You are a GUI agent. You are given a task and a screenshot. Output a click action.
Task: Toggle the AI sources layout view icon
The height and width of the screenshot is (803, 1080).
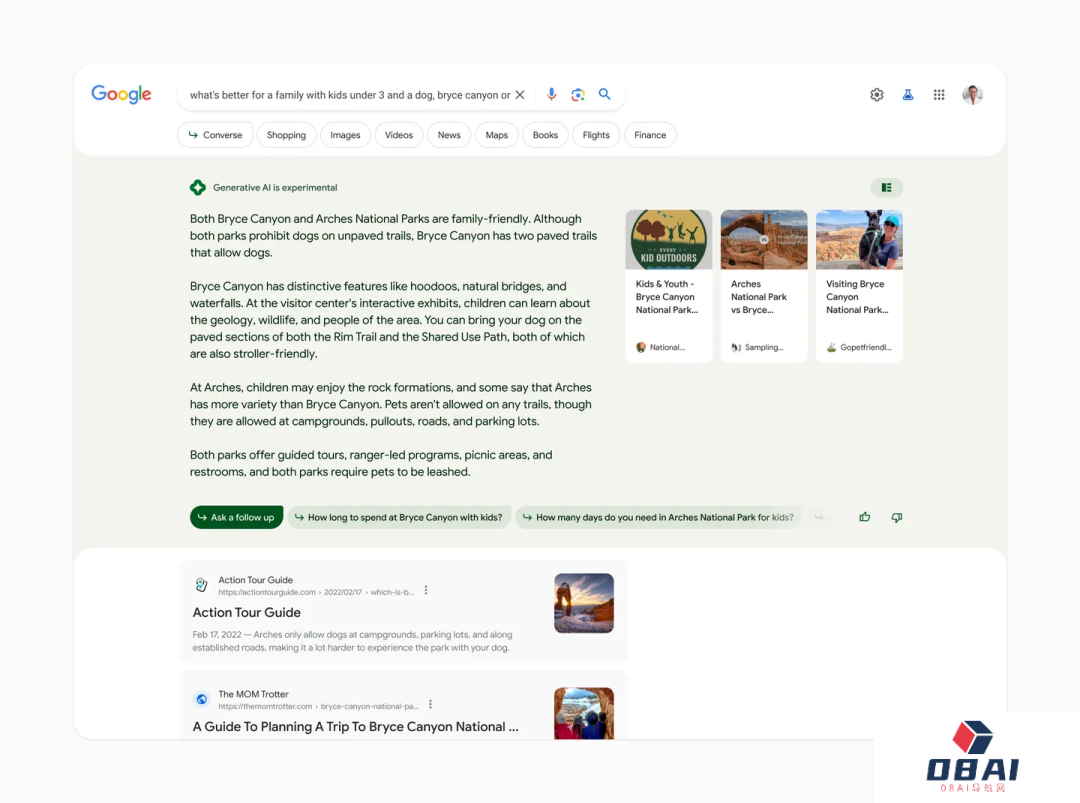coord(886,187)
